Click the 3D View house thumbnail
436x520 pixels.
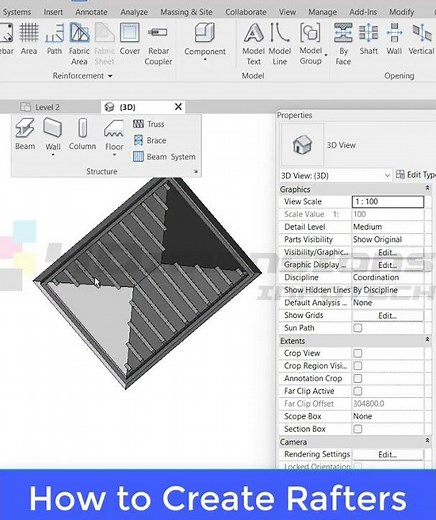302,145
